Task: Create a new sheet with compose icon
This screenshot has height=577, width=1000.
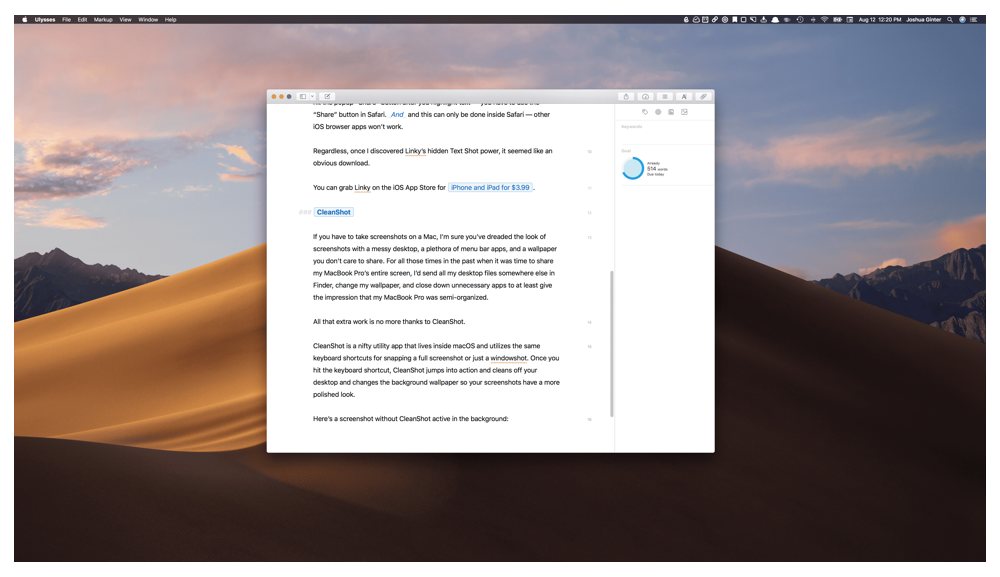Action: coord(327,96)
